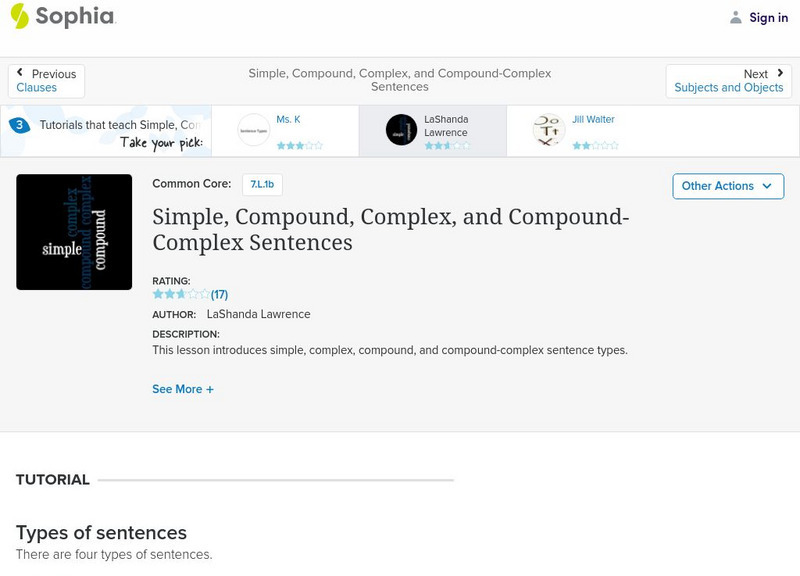Open the 7.L.1b Common Core tag
Screen dimensions: 800x576
pyautogui.click(x=262, y=184)
